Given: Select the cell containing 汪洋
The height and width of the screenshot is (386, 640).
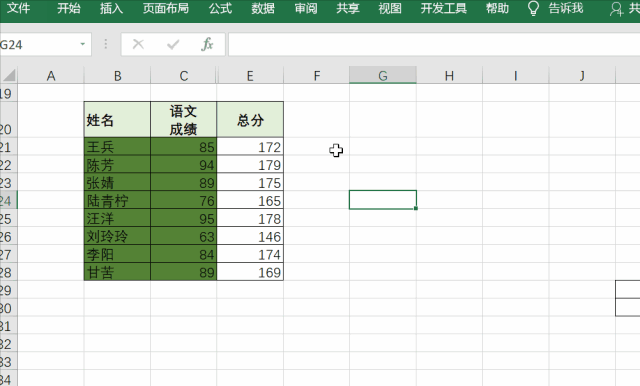Looking at the screenshot, I should [x=117, y=218].
